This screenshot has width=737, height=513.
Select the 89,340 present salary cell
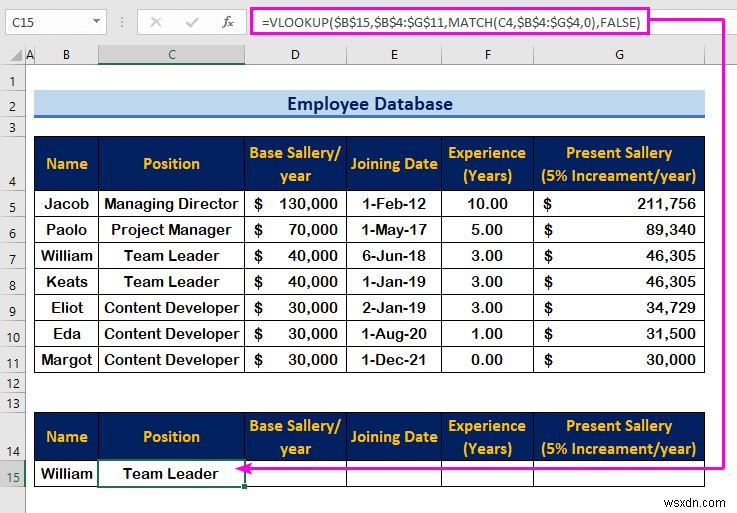[619, 229]
